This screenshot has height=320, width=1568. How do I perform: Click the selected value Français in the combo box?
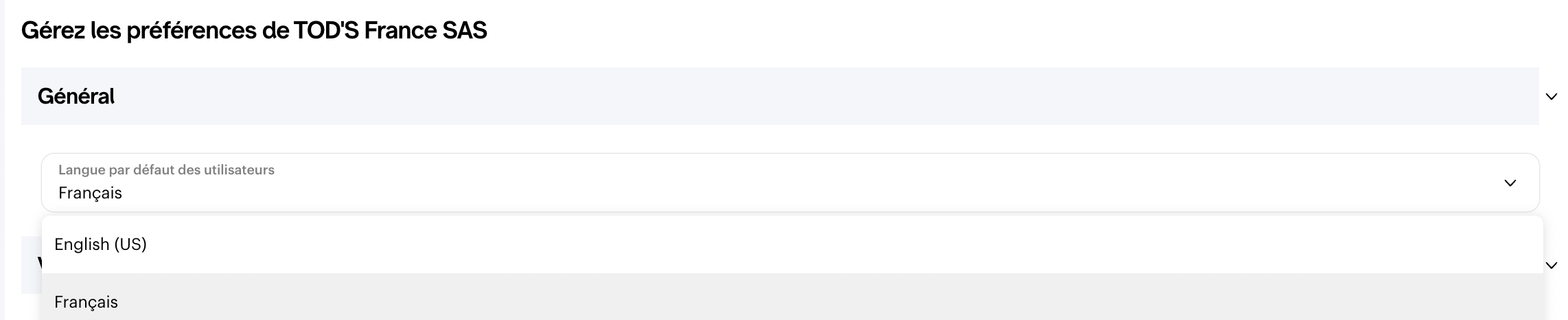click(90, 194)
